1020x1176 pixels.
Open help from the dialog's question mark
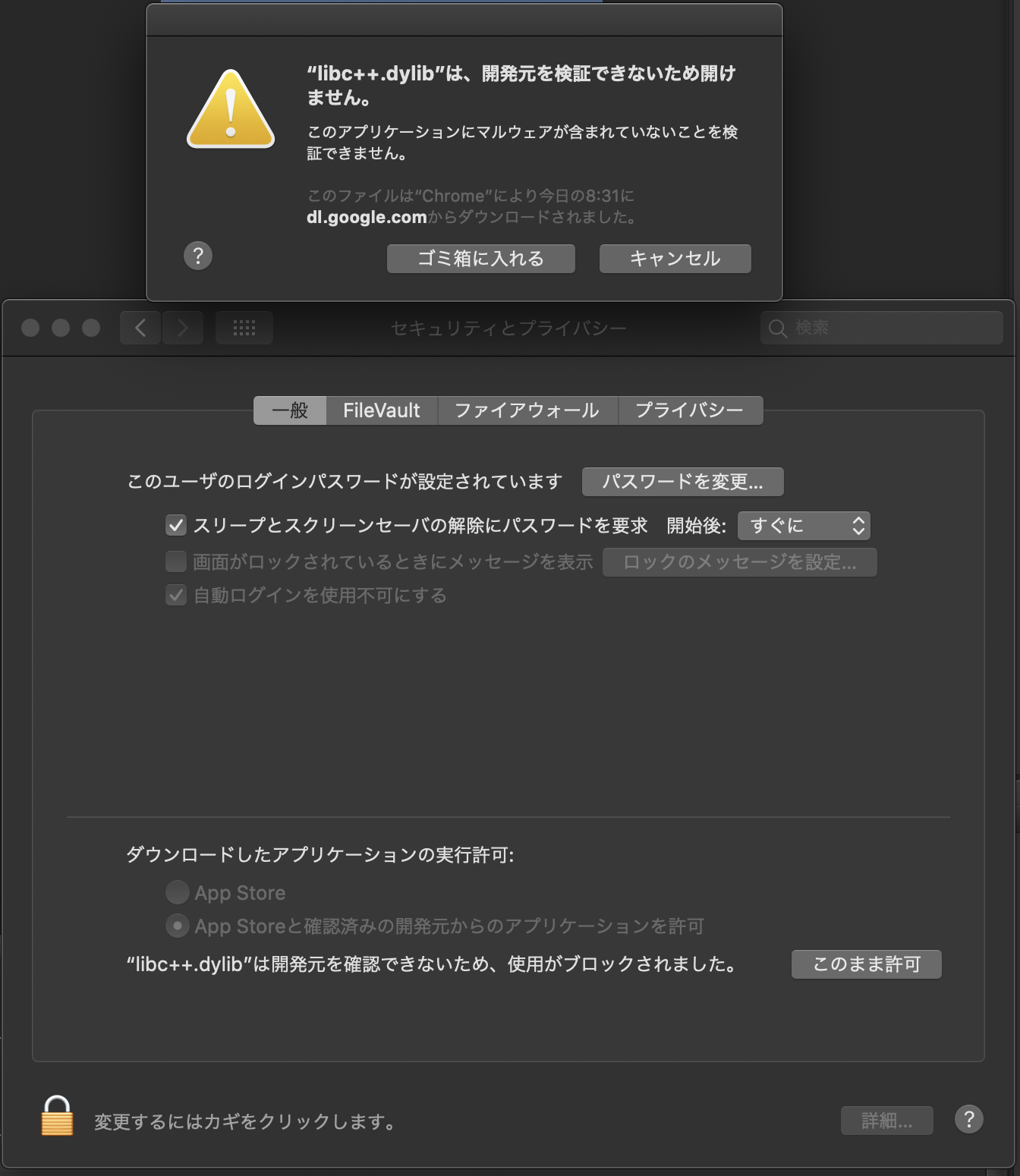point(198,256)
